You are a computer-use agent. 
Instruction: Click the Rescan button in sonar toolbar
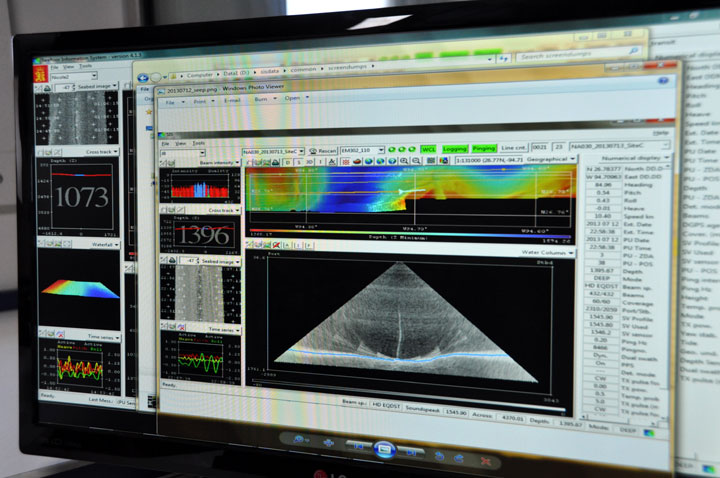[327, 149]
